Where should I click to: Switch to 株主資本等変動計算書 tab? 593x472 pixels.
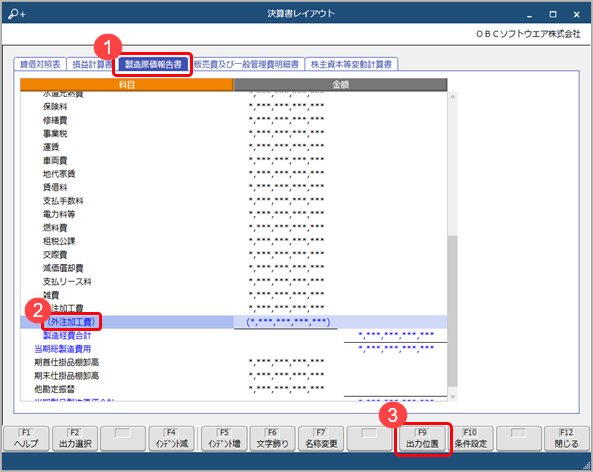(351, 64)
